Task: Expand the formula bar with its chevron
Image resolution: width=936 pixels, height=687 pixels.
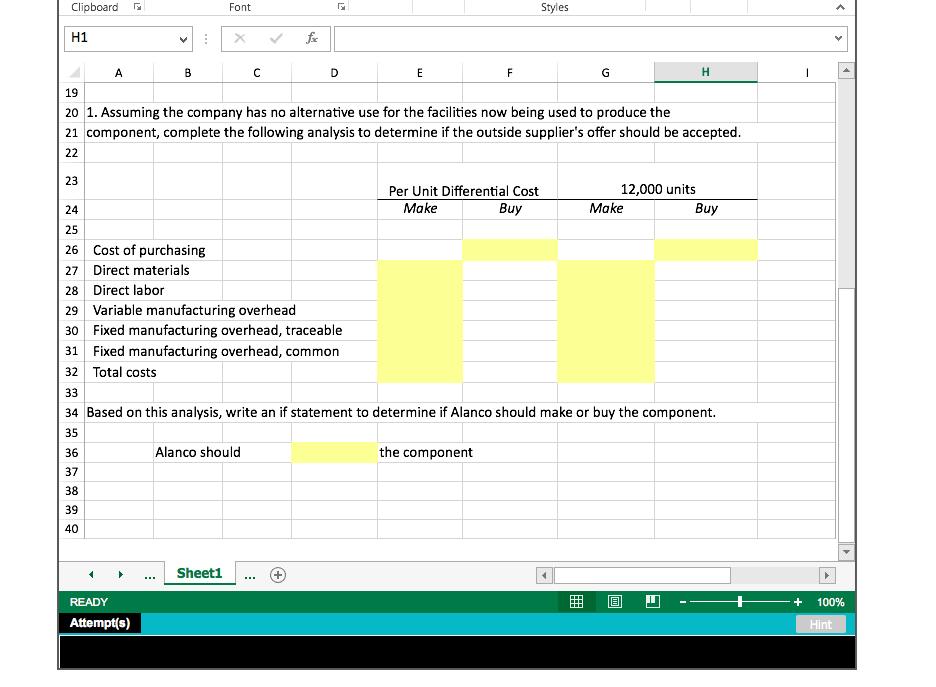Action: [x=837, y=38]
